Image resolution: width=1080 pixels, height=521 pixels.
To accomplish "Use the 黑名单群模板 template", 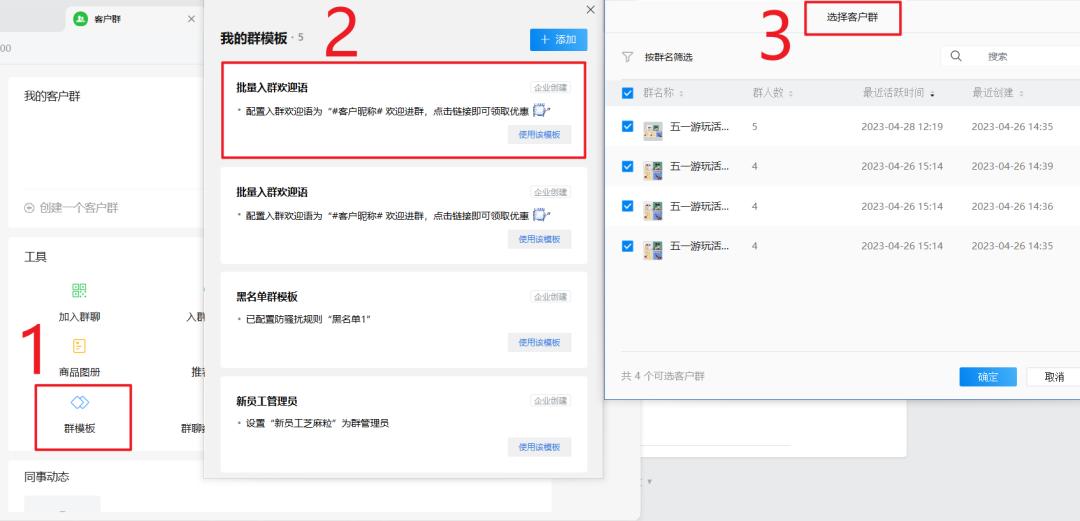I will 539,343.
